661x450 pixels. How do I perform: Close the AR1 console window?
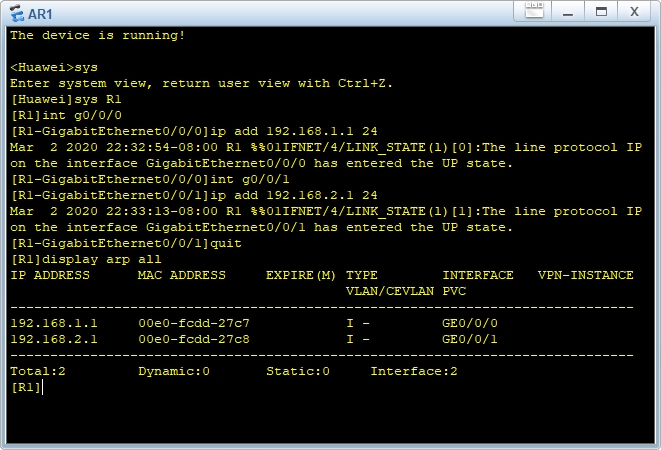point(634,12)
